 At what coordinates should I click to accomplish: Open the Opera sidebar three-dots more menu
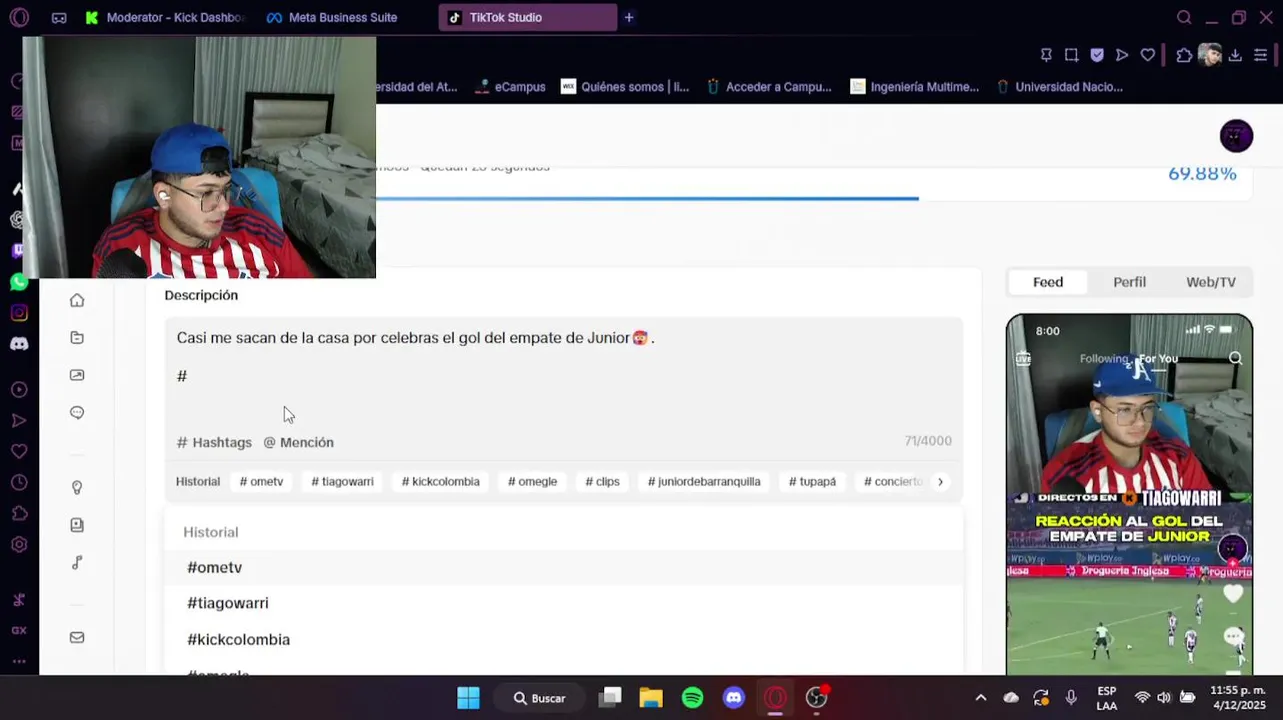(19, 661)
